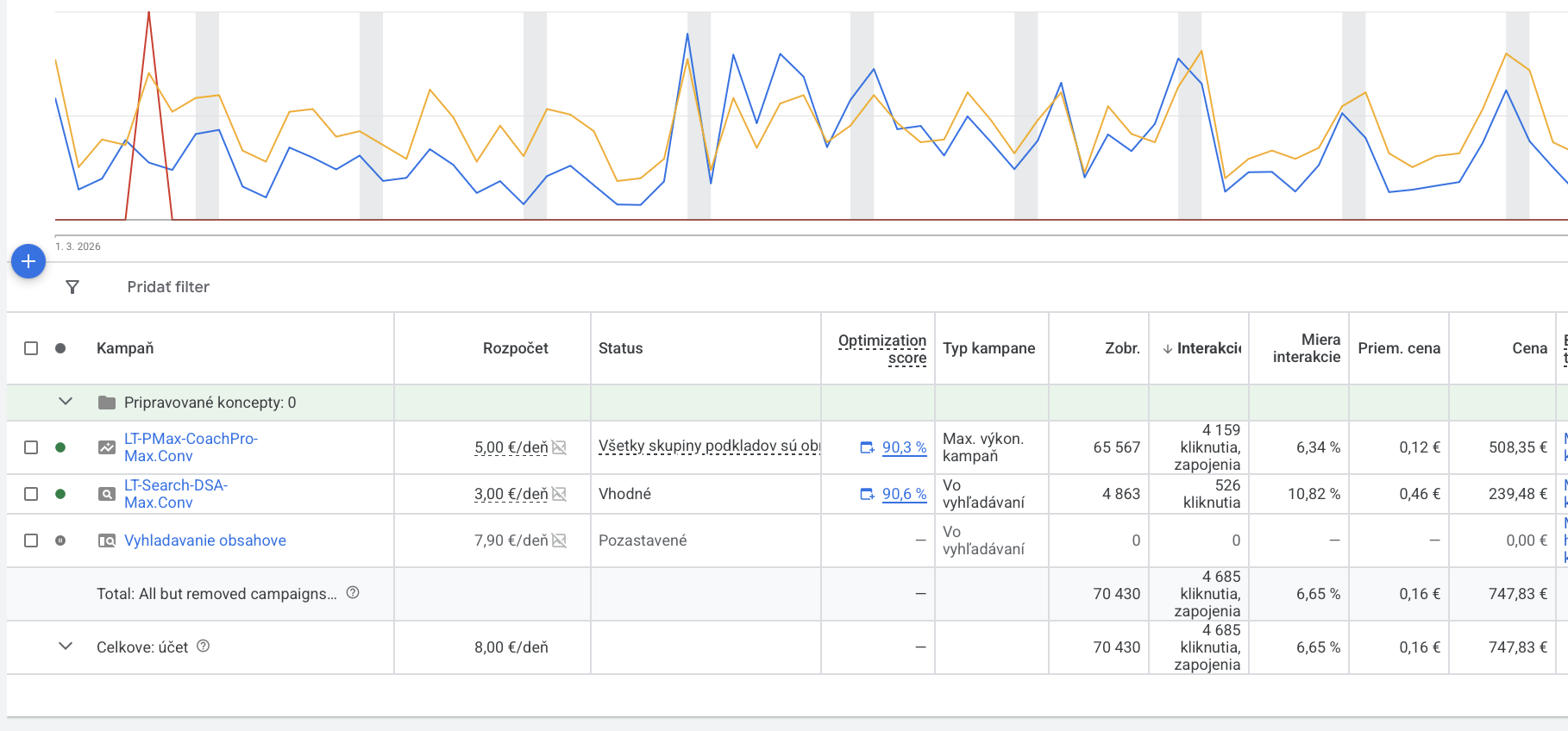Image resolution: width=1568 pixels, height=731 pixels.
Task: Toggle the select-all campaigns header checkbox
Action: tap(31, 348)
